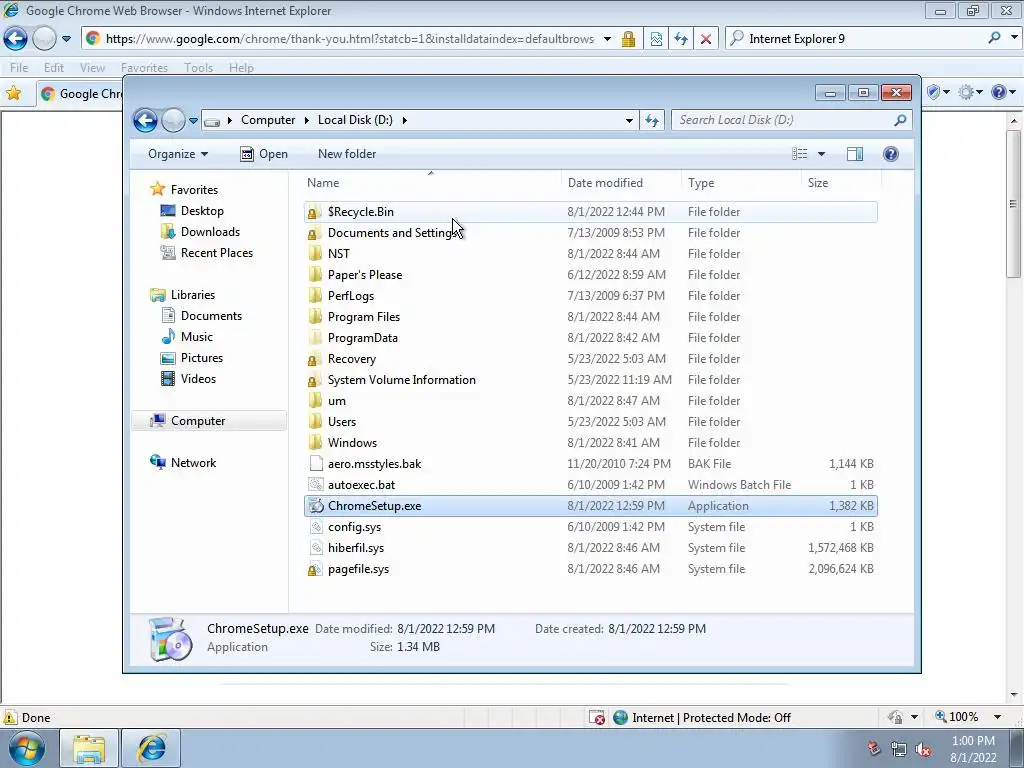
Task: Open the view options dropdown arrow
Action: (822, 154)
